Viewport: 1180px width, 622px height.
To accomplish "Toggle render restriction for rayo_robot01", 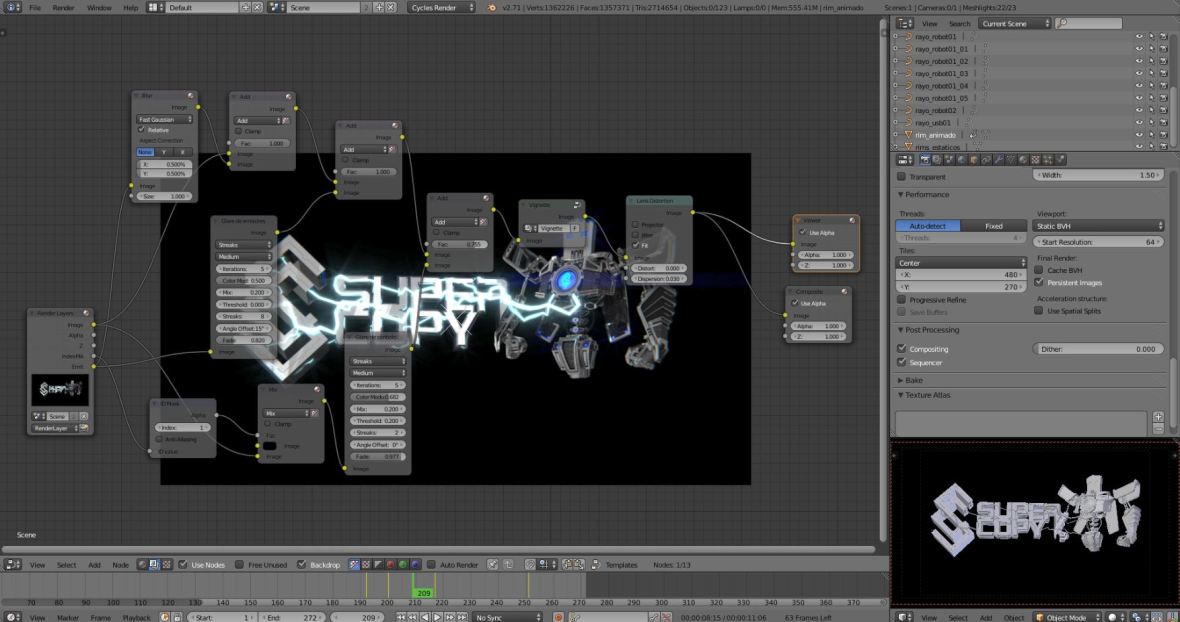I will pyautogui.click(x=1164, y=37).
